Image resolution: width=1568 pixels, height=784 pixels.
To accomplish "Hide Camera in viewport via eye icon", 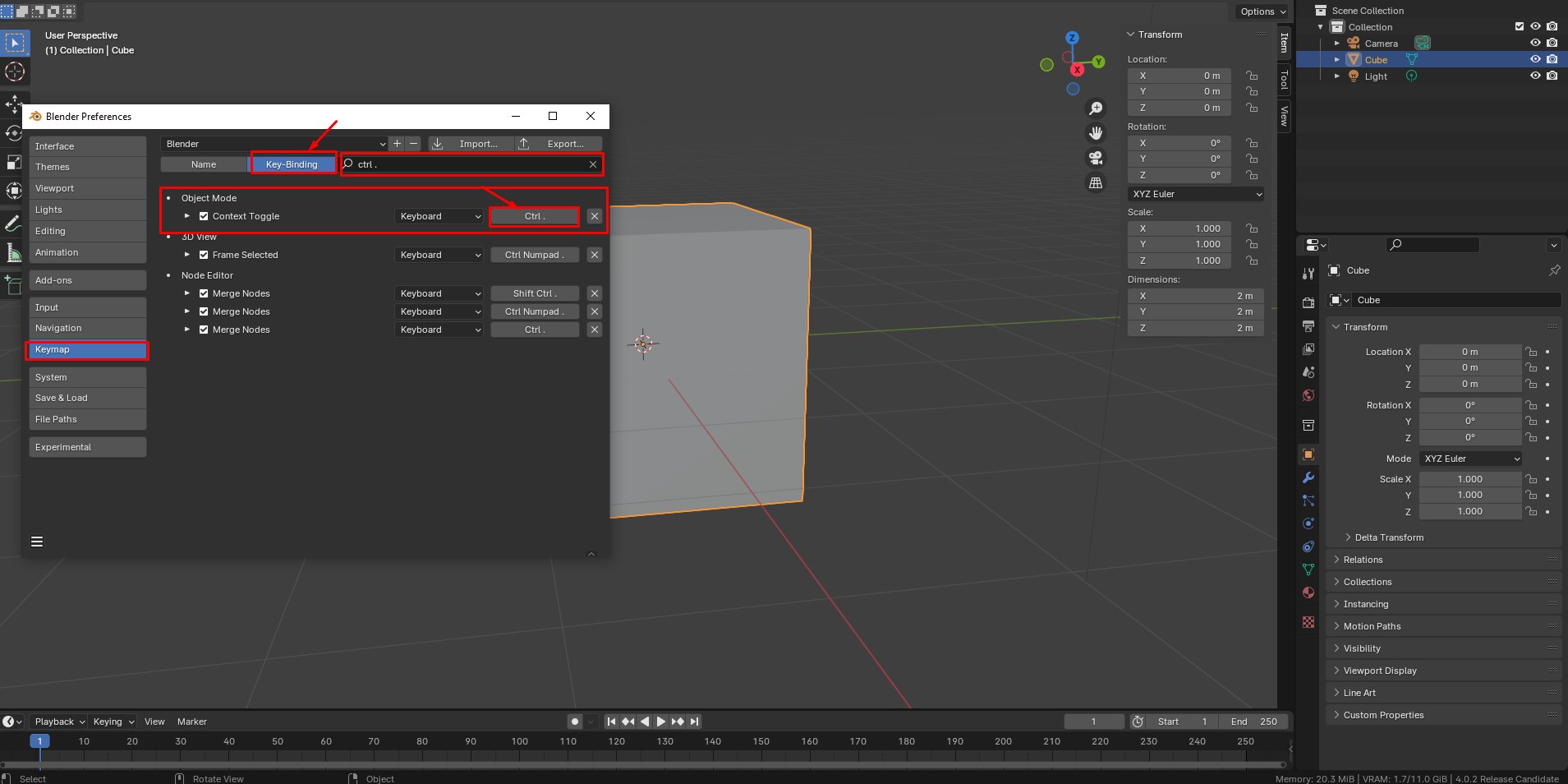I will click(x=1535, y=43).
